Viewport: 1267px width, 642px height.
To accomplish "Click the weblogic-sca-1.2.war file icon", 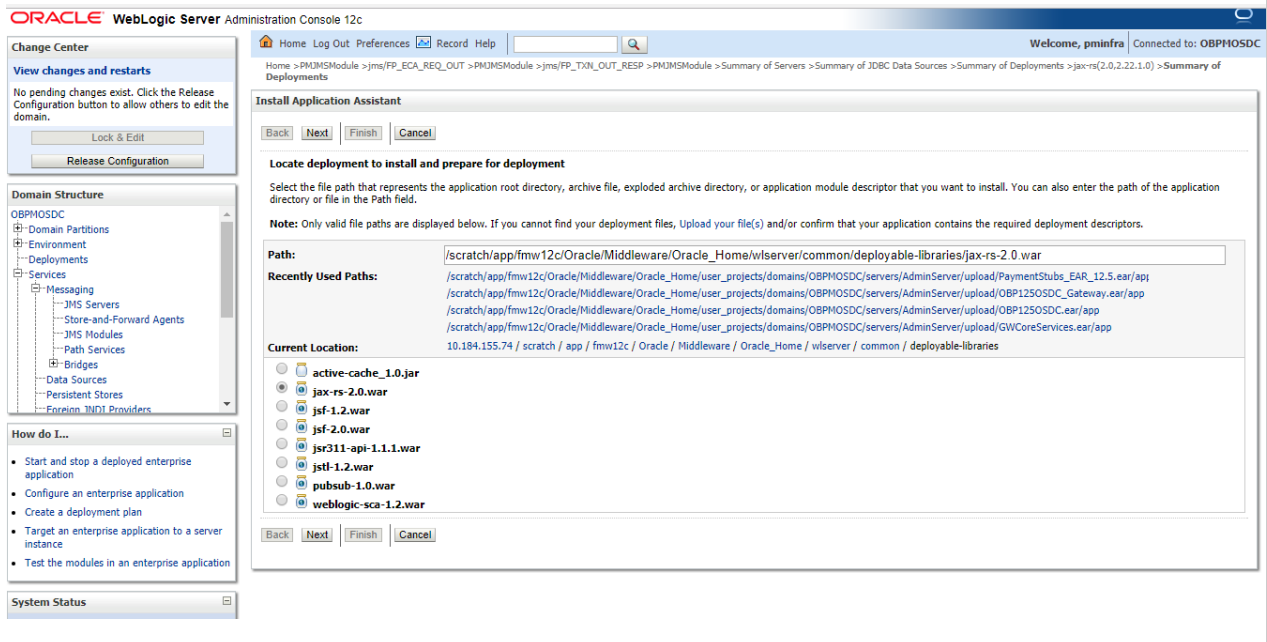I will [x=302, y=502].
